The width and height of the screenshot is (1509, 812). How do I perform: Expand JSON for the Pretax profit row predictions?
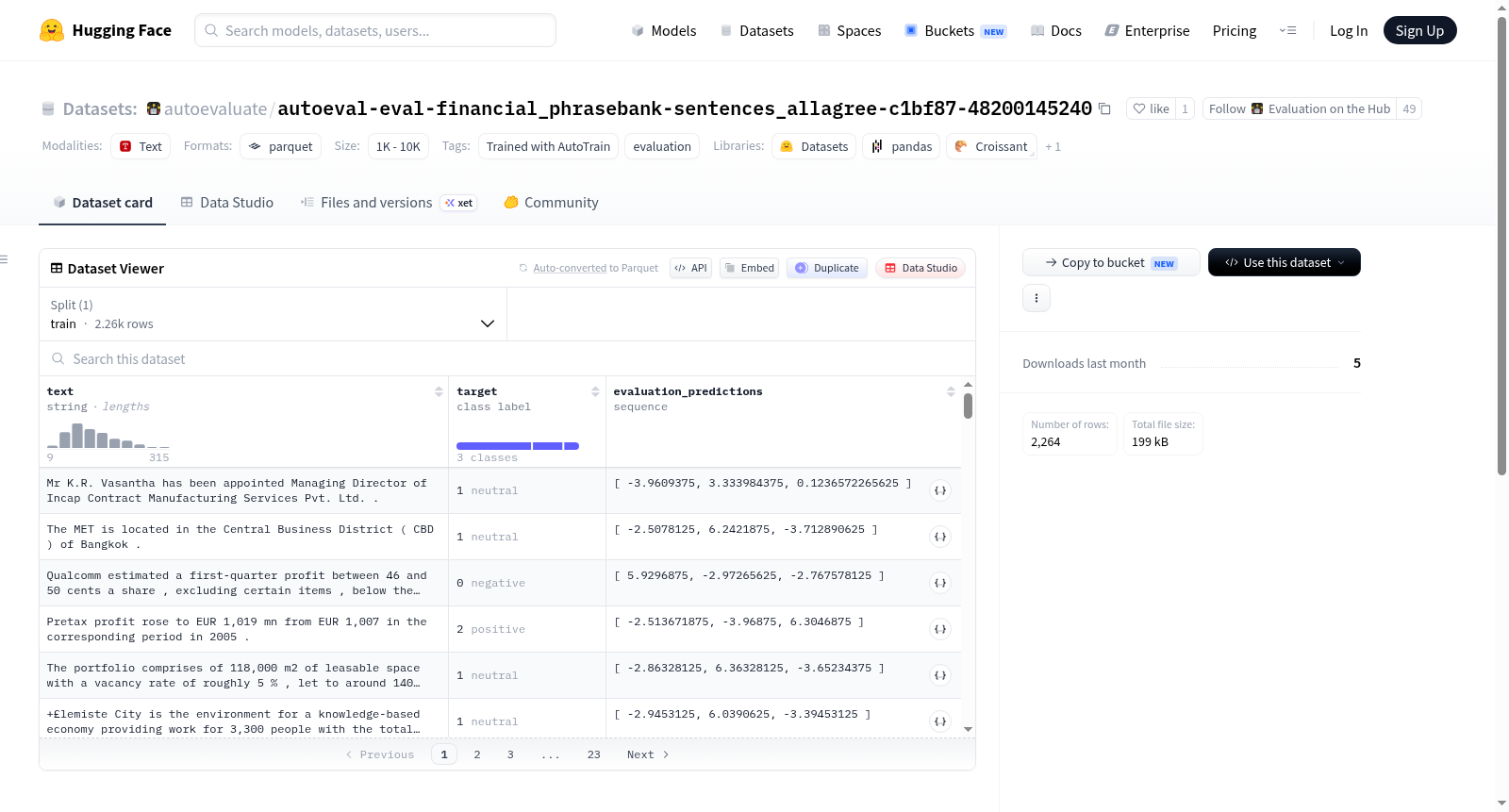click(940, 629)
